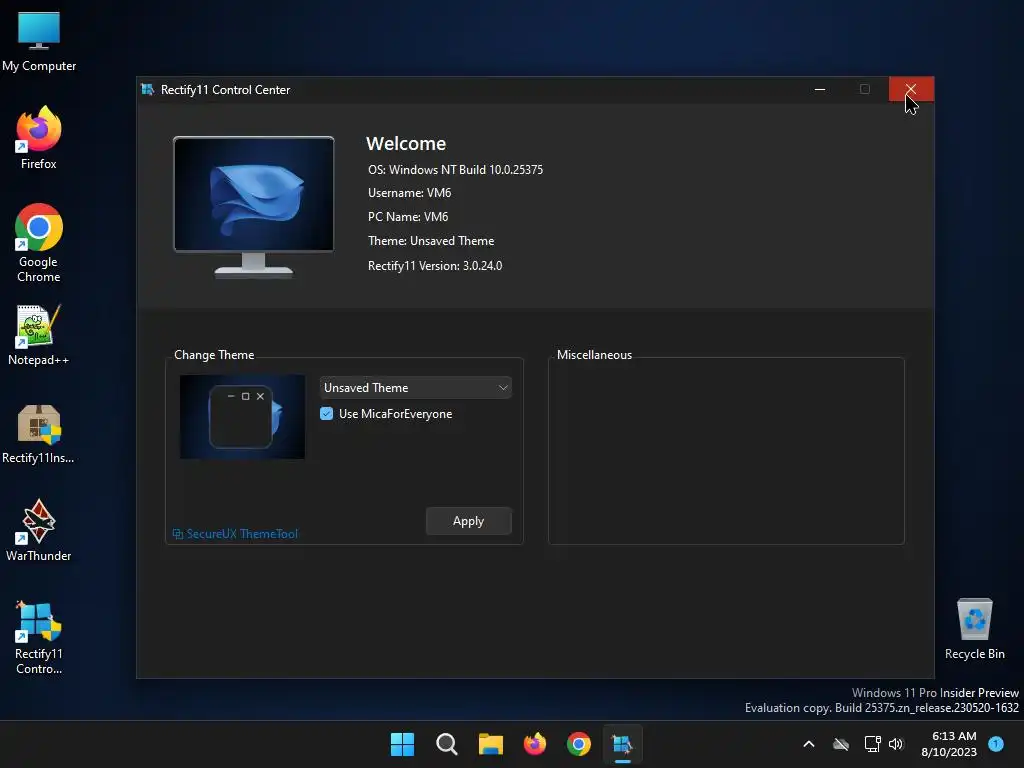This screenshot has width=1024, height=768.
Task: Expand the Unsaved Theme dropdown
Action: click(x=415, y=387)
